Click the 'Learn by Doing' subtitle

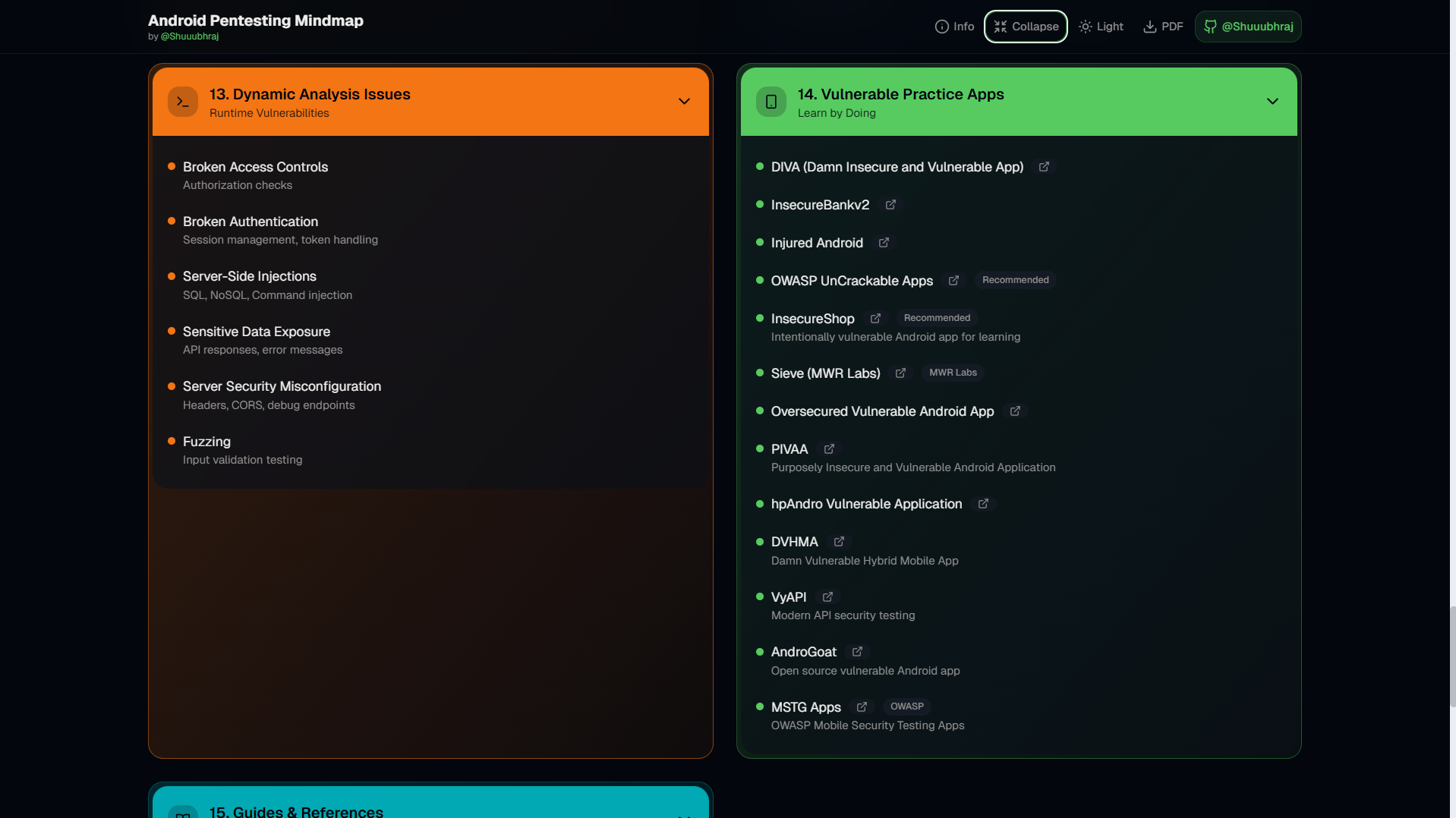pyautogui.click(x=836, y=113)
